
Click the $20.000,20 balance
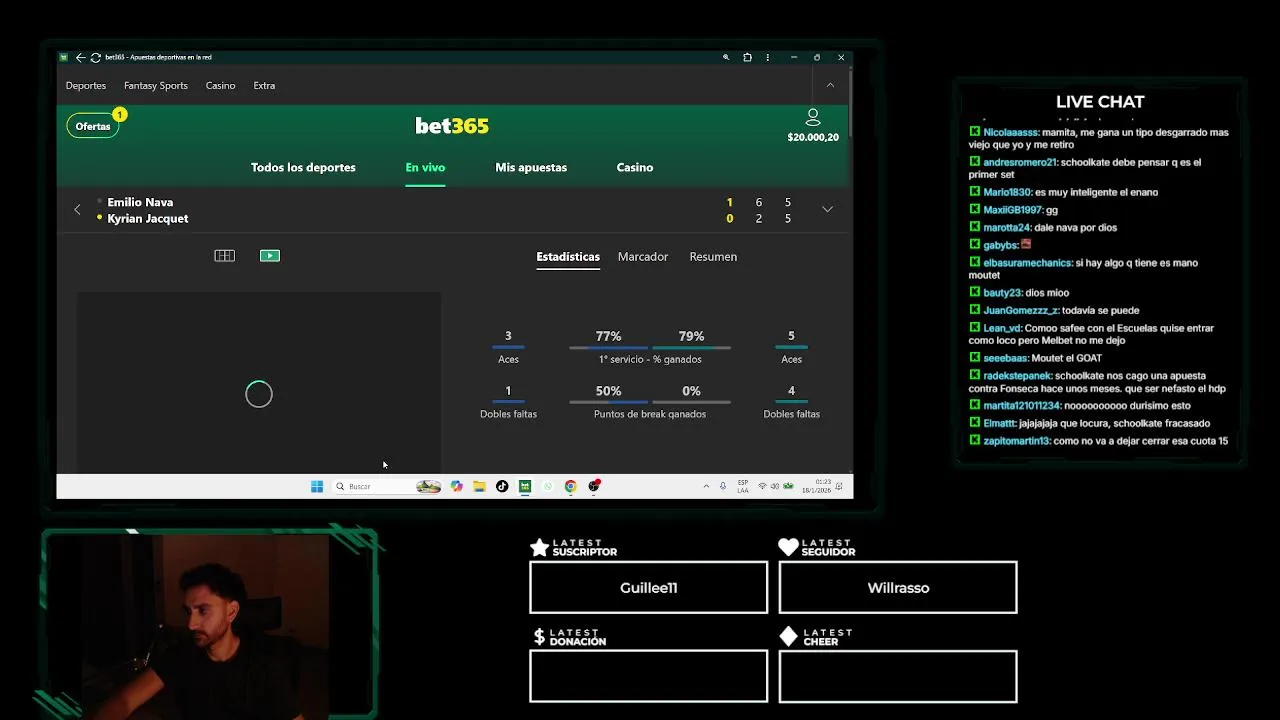[813, 137]
